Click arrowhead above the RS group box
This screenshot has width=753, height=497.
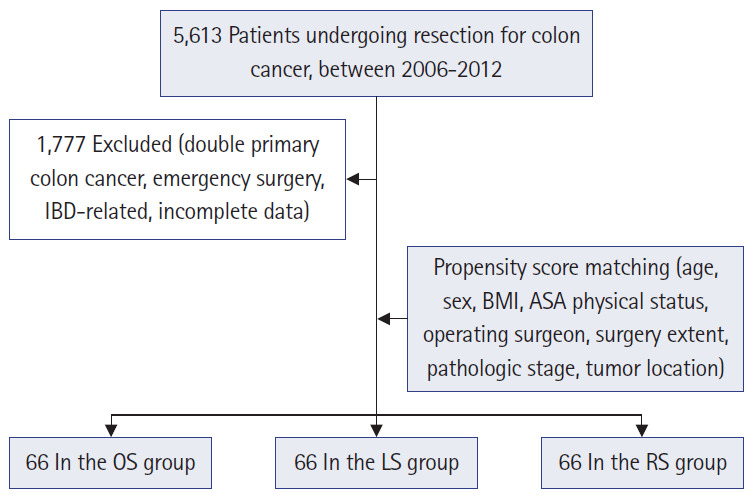pyautogui.click(x=642, y=430)
